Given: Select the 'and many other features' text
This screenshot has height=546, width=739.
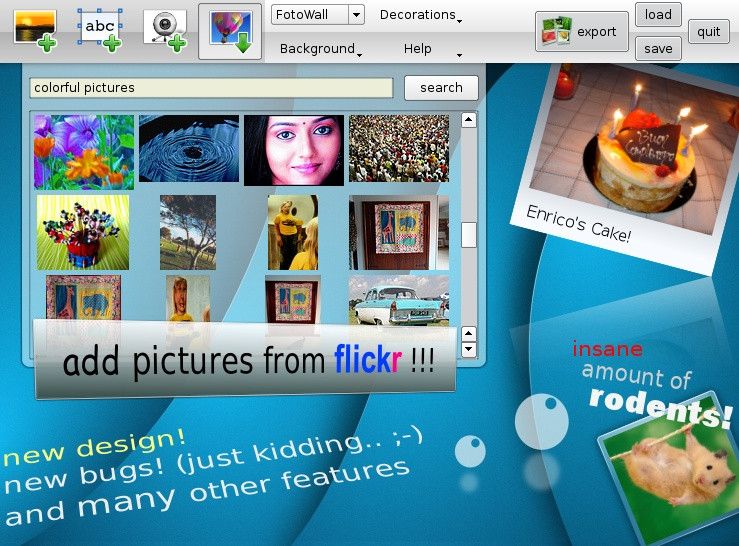Looking at the screenshot, I should [207, 492].
